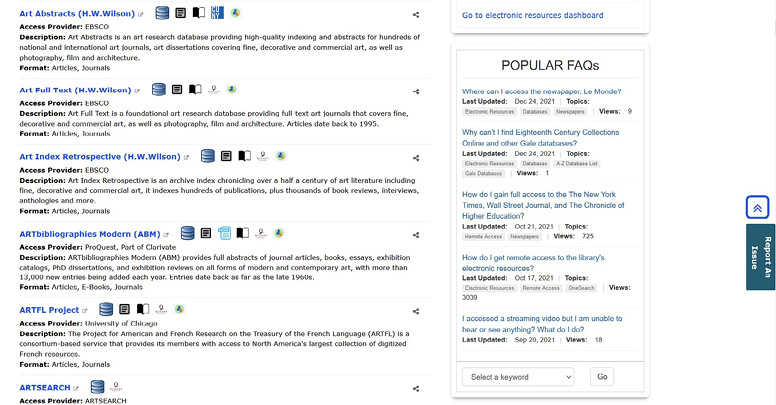The width and height of the screenshot is (776, 405).
Task: Go to electronic resources dashboard
Action: (x=532, y=15)
